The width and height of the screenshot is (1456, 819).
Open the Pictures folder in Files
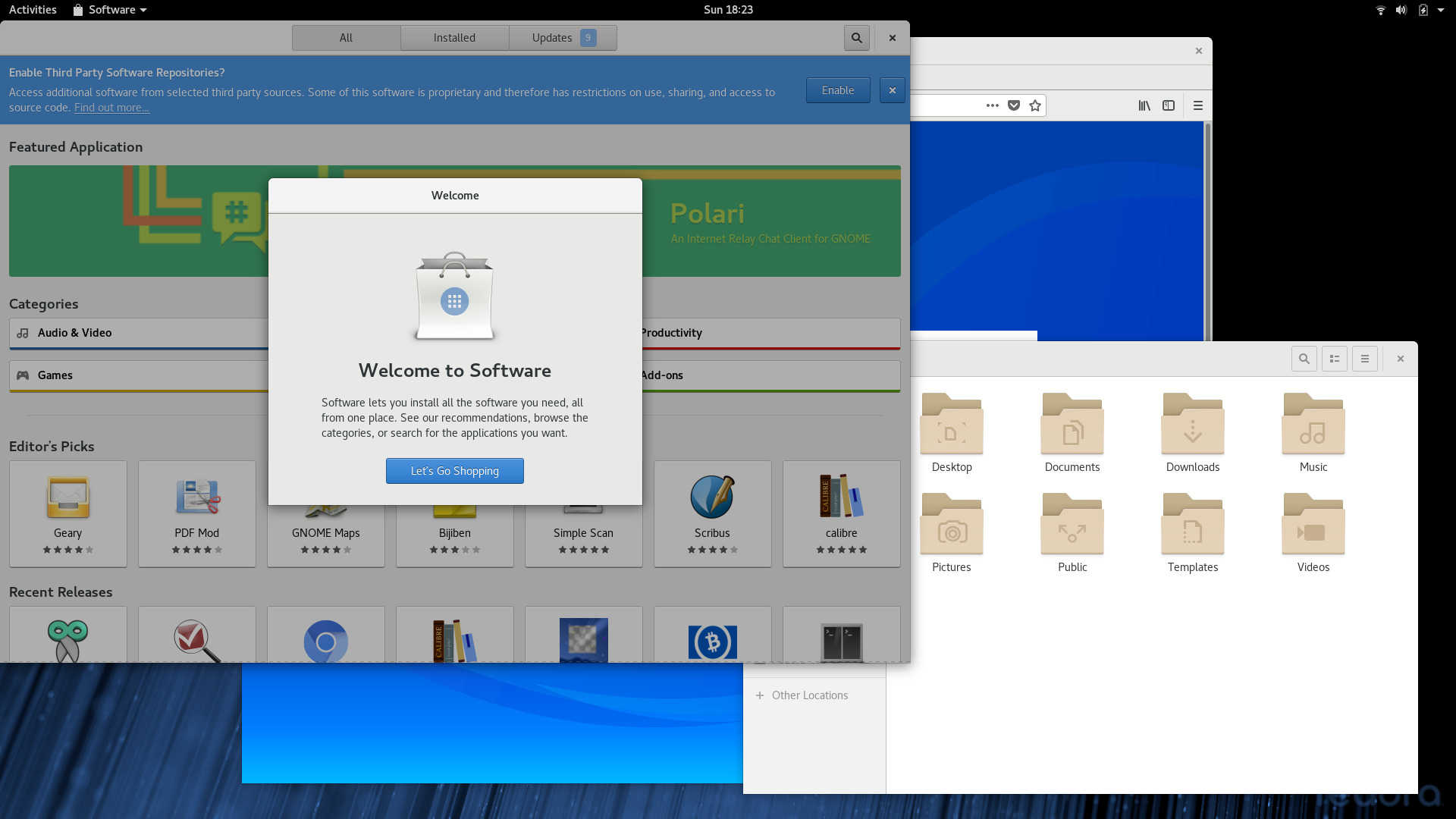952,533
